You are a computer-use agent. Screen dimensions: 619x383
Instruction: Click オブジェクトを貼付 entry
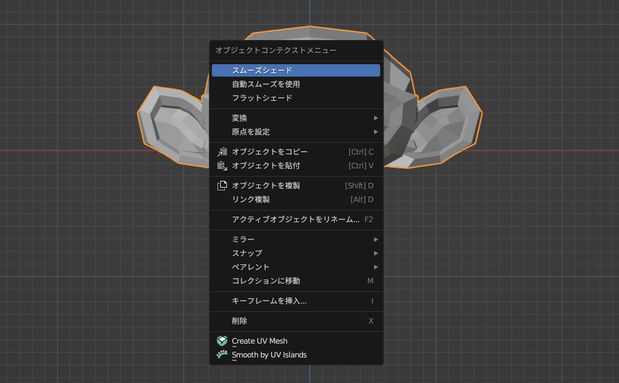coord(296,165)
